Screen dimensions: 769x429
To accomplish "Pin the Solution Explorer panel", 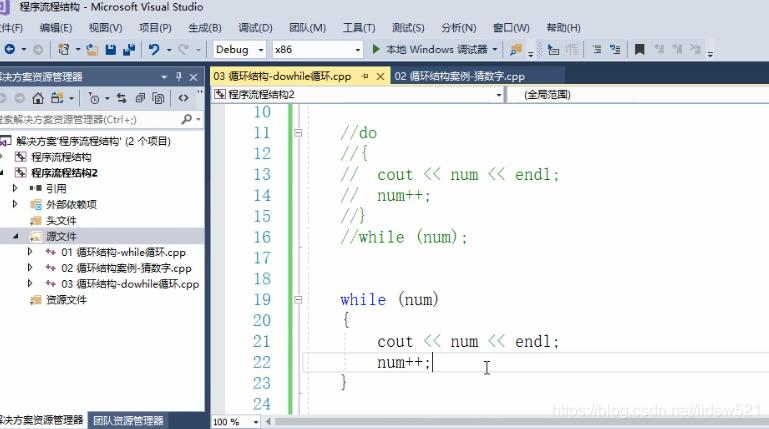I will (x=179, y=76).
